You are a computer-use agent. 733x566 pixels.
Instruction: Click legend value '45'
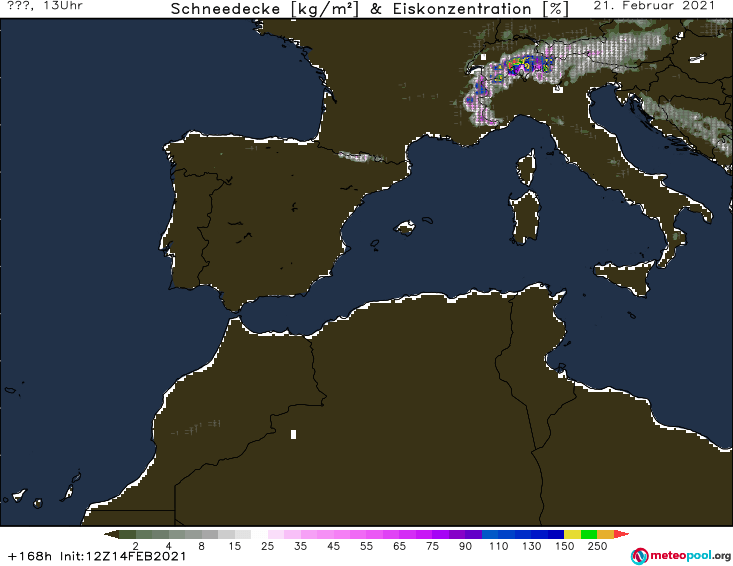pos(333,546)
